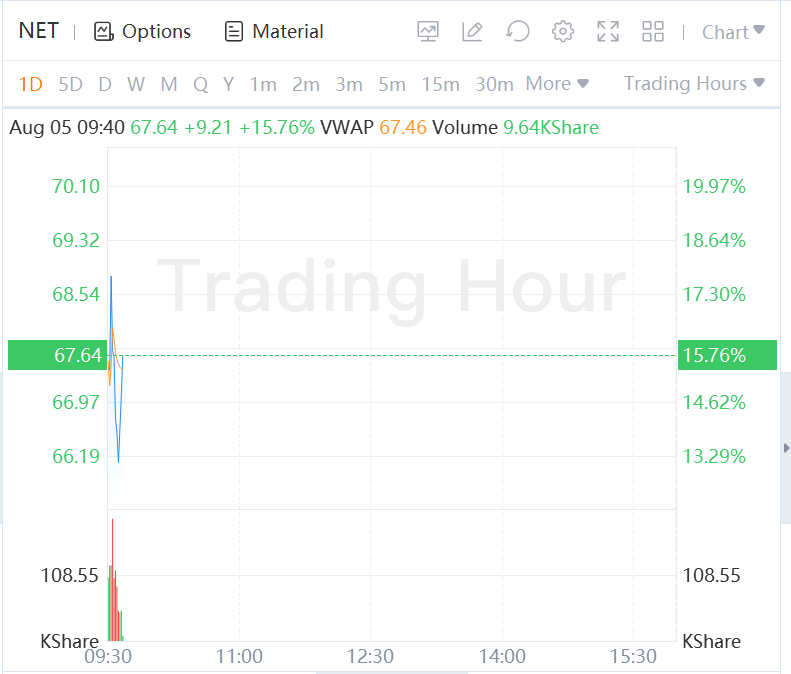The image size is (791, 674).
Task: Click the Material document icon
Action: 234,32
